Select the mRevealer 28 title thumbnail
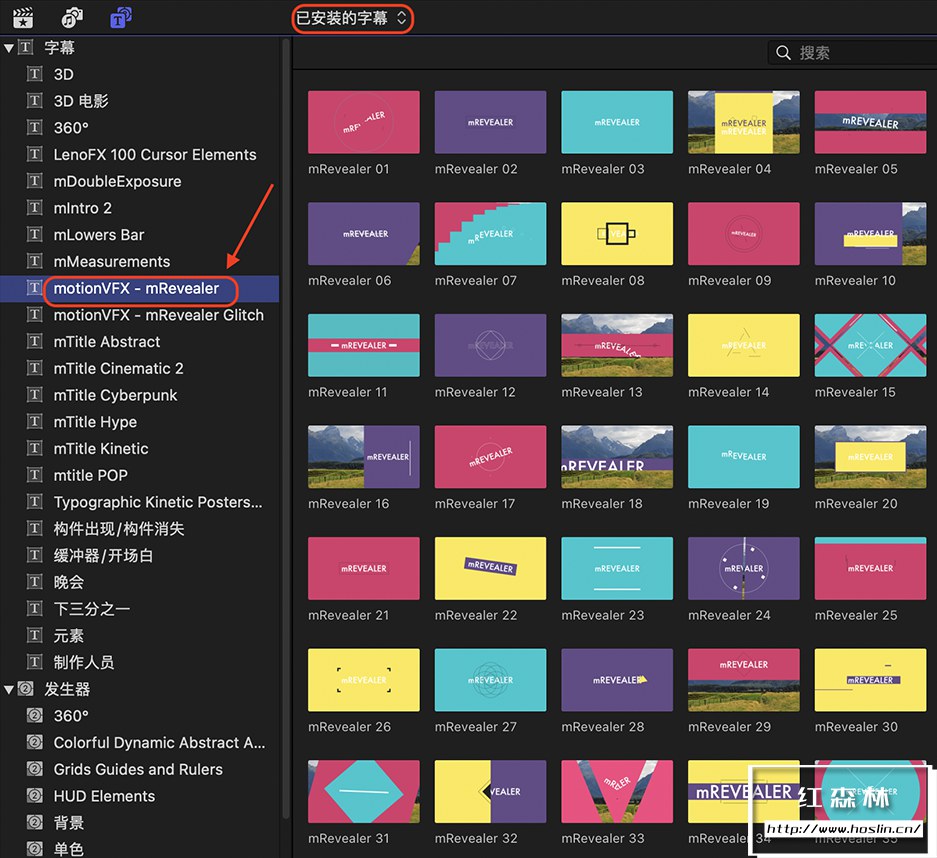The height and width of the screenshot is (858, 937). tap(617, 680)
